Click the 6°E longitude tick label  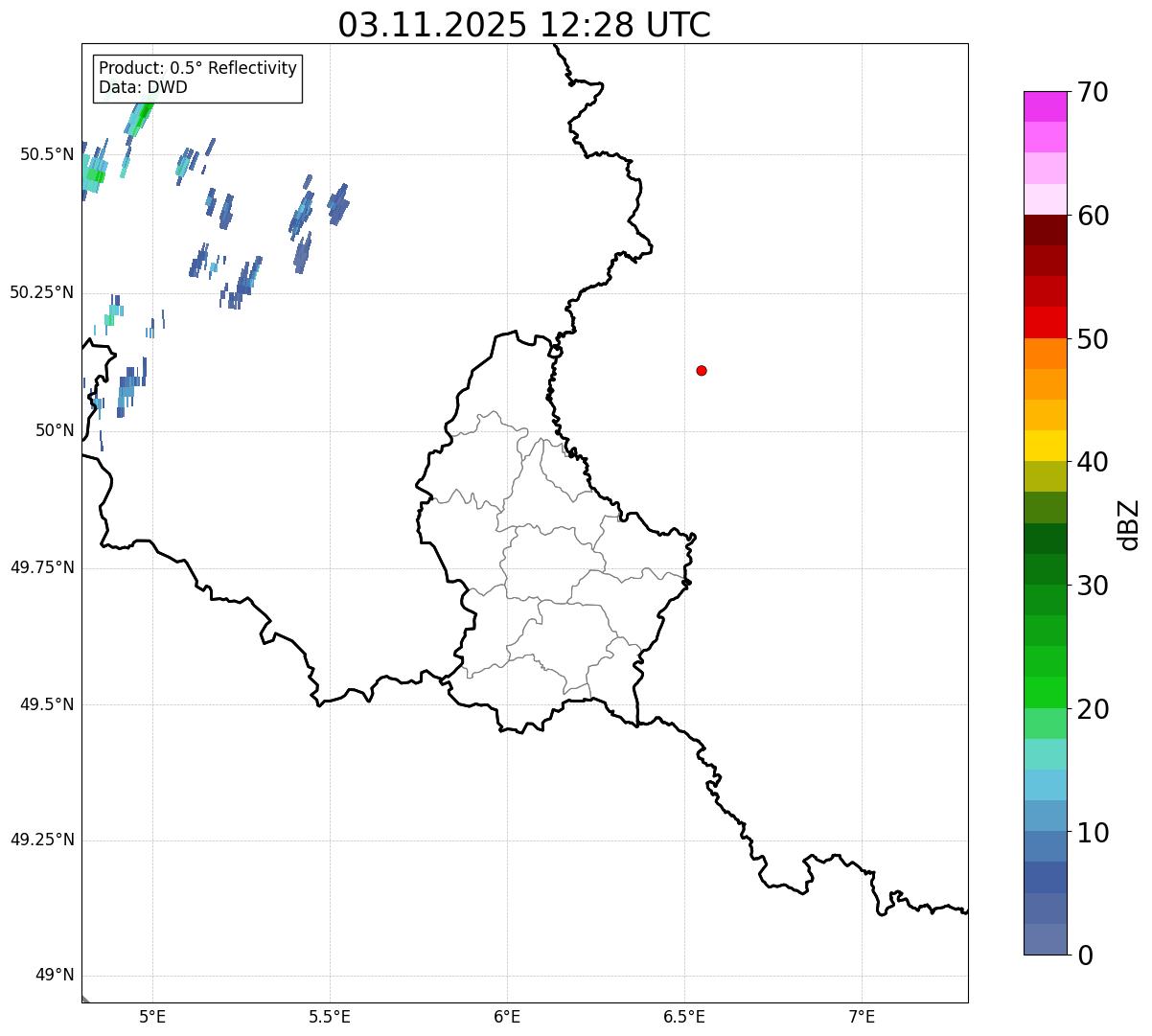point(507,1016)
